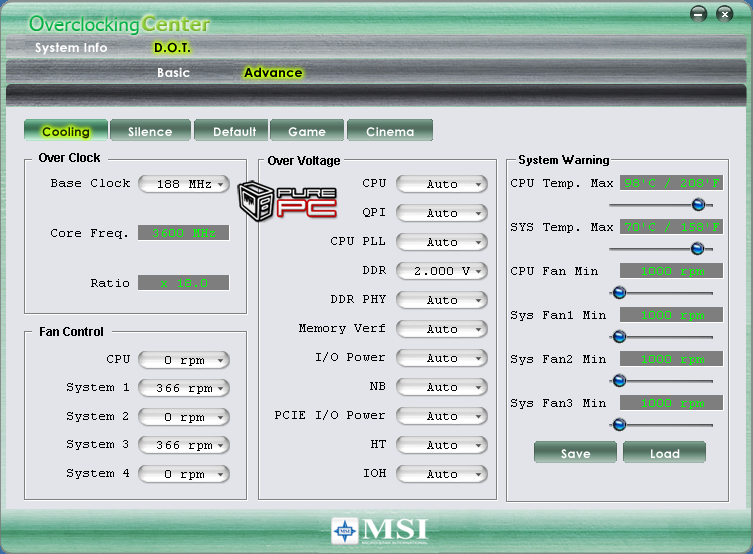Click the CPU Fan Min 1000 rpm value
753x554 pixels.
coord(671,271)
